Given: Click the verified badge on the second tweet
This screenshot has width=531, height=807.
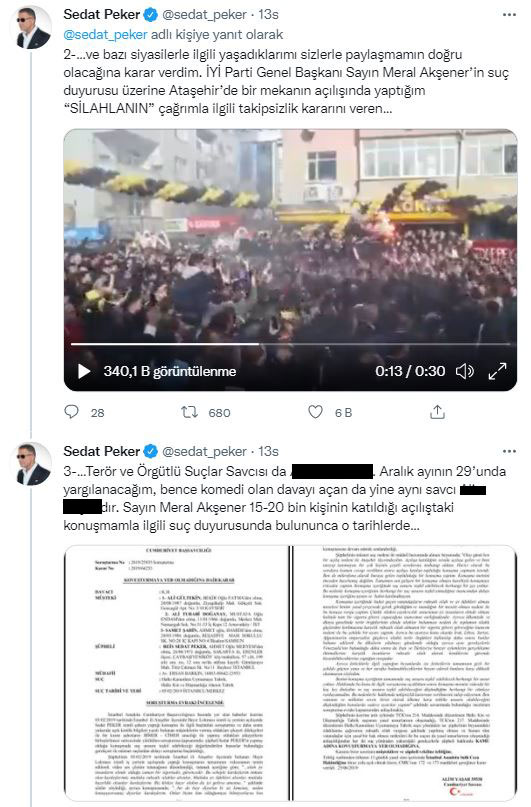Looking at the screenshot, I should click(x=150, y=451).
